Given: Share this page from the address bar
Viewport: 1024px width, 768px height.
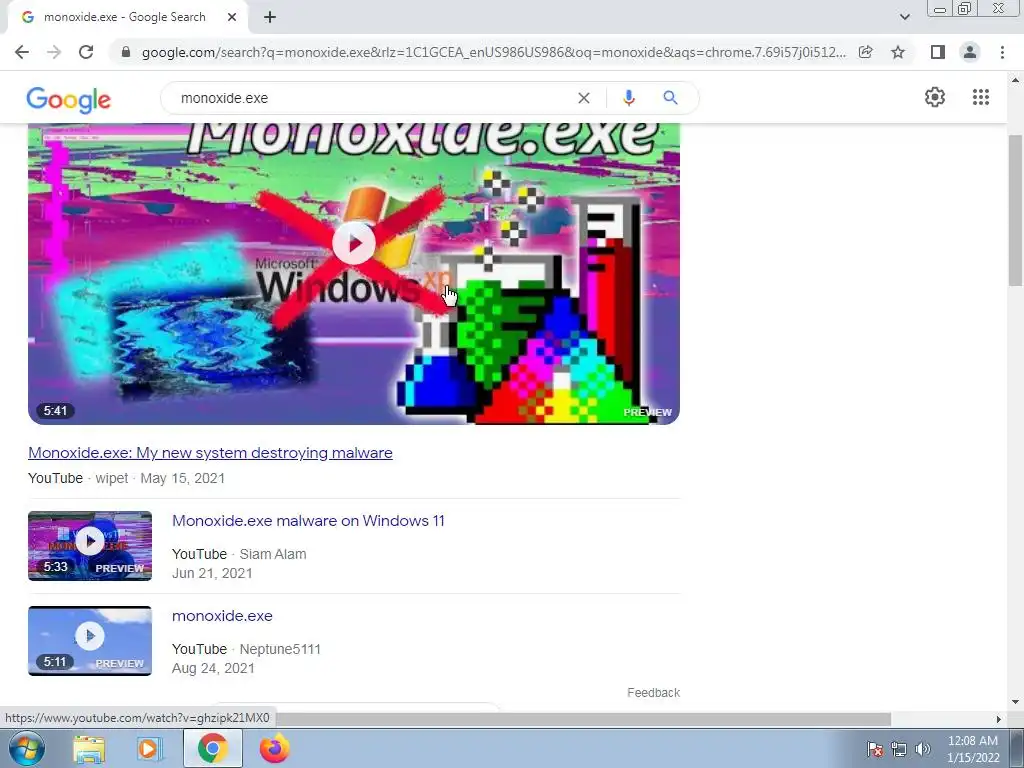Looking at the screenshot, I should pyautogui.click(x=865, y=52).
